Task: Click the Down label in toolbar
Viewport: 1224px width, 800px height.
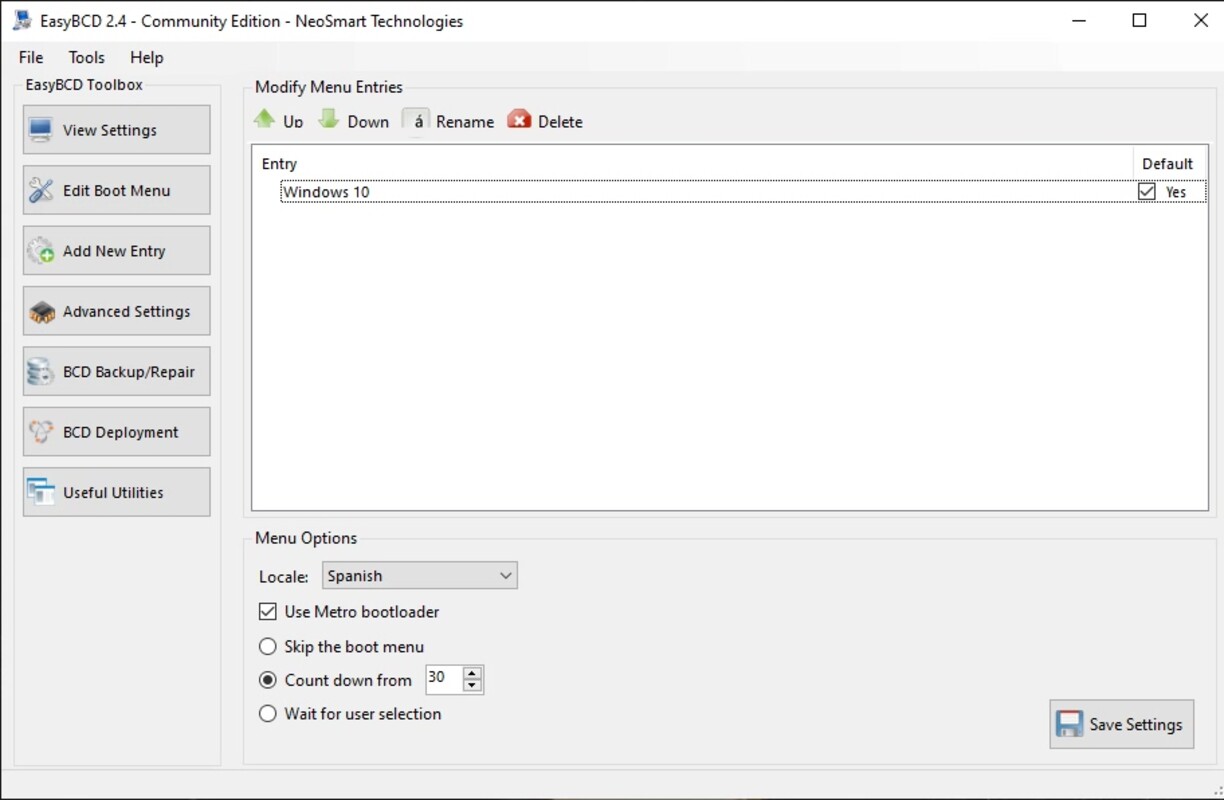Action: point(368,122)
